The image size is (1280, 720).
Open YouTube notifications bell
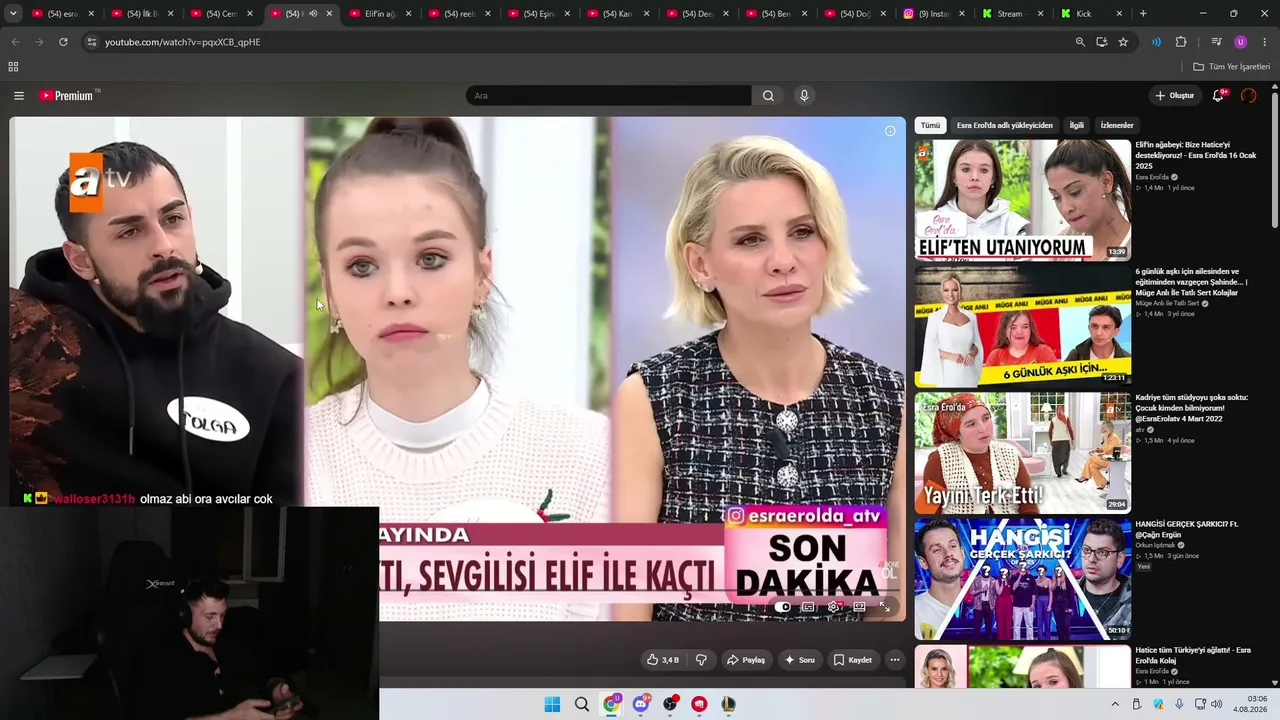click(x=1218, y=96)
